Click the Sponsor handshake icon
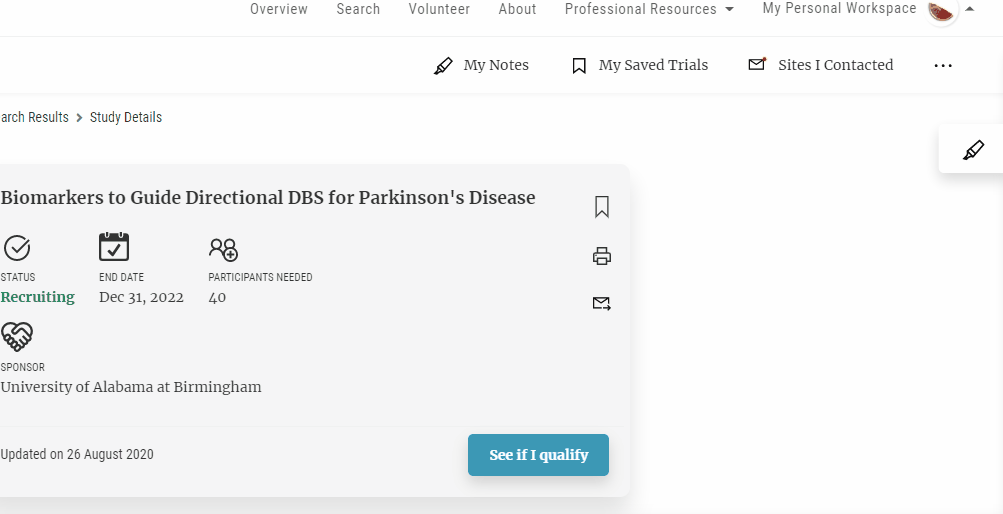The height and width of the screenshot is (514, 1003). 17,336
